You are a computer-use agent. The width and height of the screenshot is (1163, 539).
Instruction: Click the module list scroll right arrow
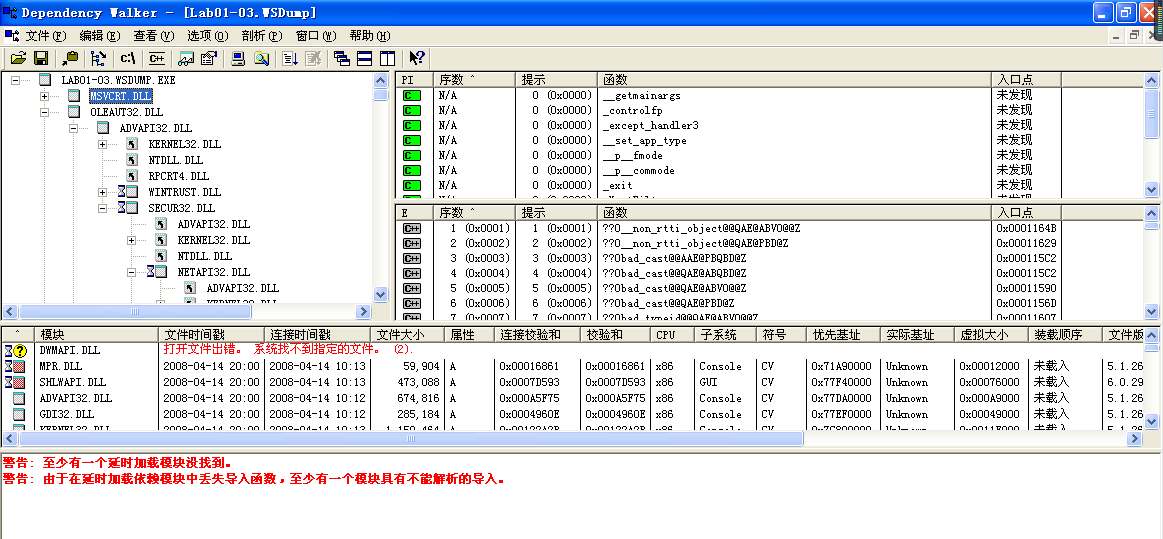tap(1134, 439)
